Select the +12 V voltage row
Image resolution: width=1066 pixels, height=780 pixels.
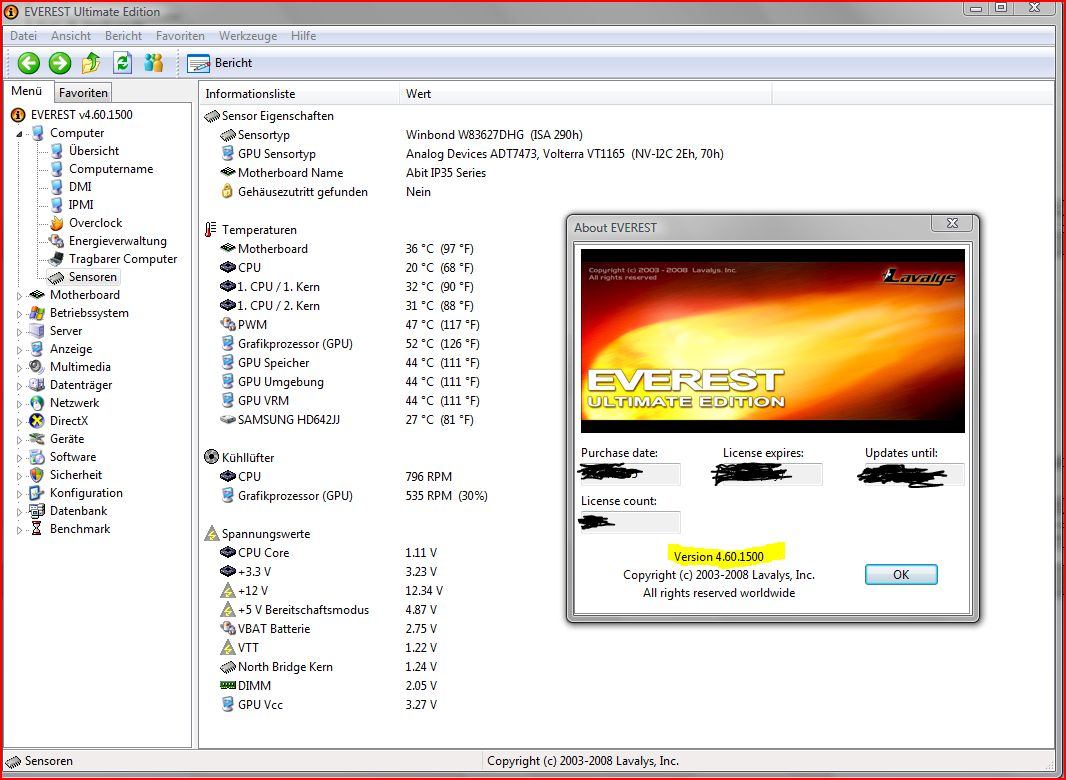(x=332, y=591)
